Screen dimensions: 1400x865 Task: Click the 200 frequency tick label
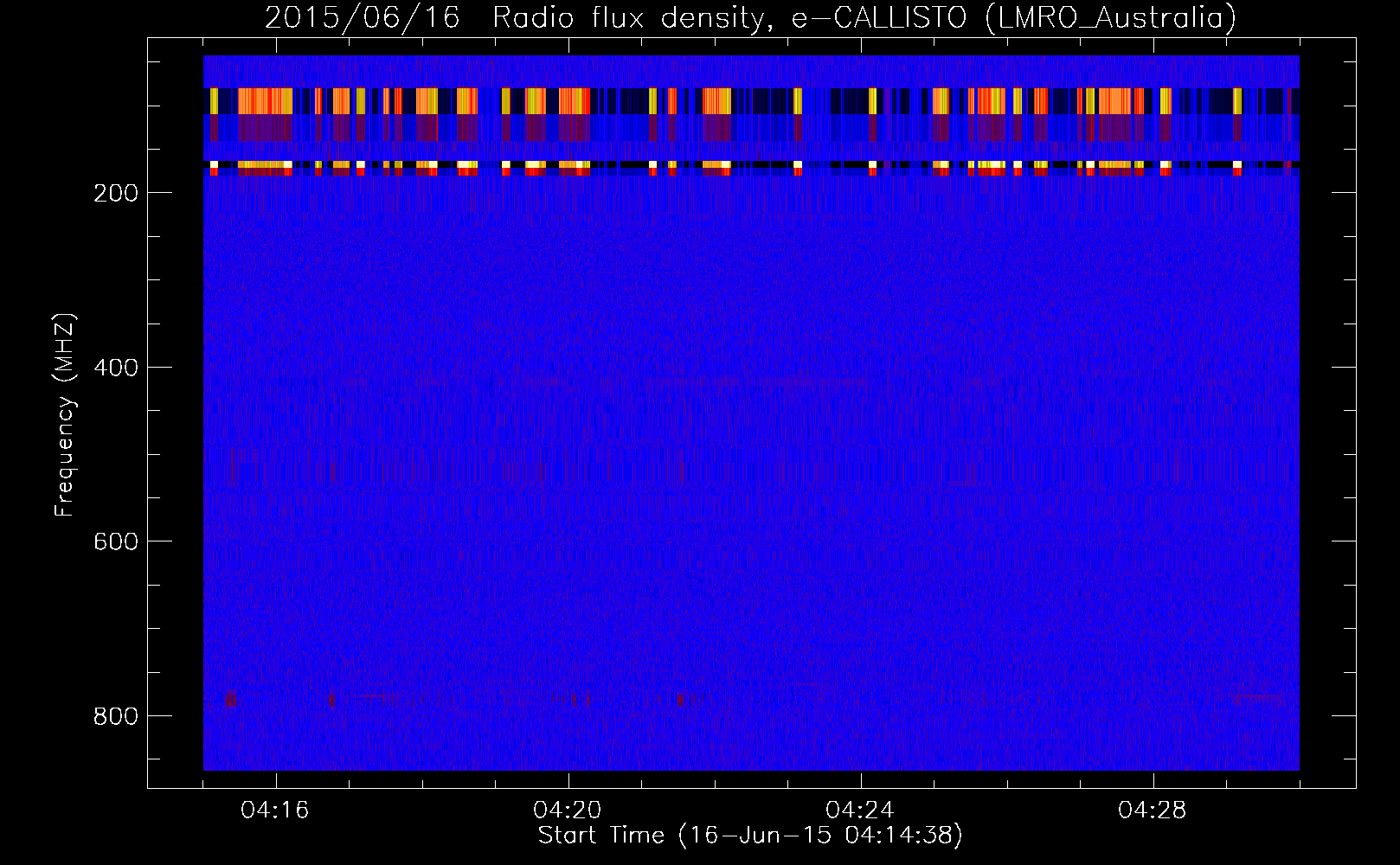[x=115, y=193]
